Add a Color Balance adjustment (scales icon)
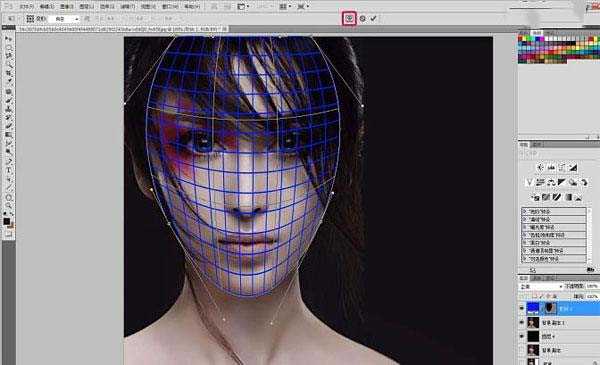600x365 pixels. [x=551, y=182]
